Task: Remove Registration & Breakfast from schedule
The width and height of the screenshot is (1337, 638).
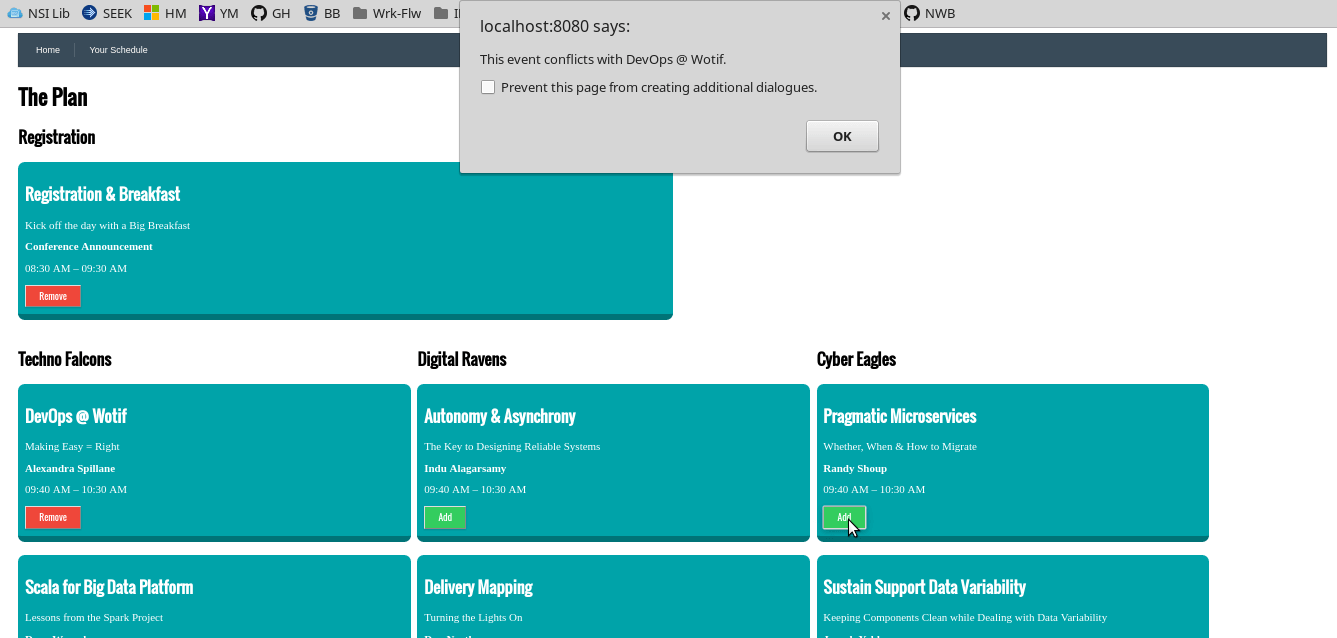Action: pyautogui.click(x=53, y=296)
